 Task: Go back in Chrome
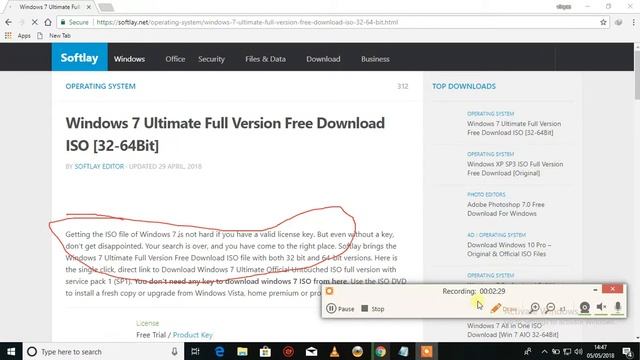(x=9, y=22)
